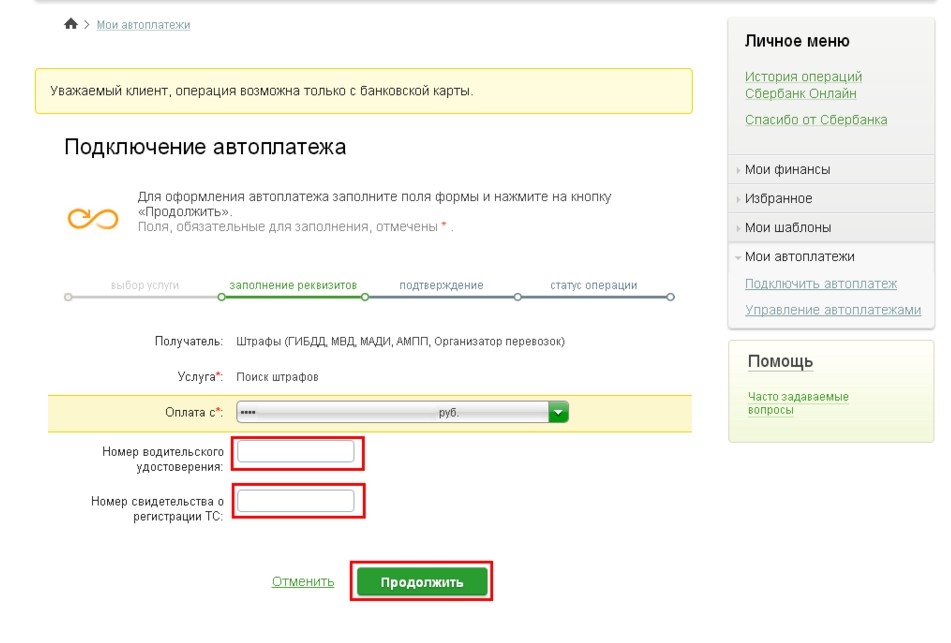Open the 'Оплата с' card dropdown arrow
This screenshot has height=643, width=951.
558,412
